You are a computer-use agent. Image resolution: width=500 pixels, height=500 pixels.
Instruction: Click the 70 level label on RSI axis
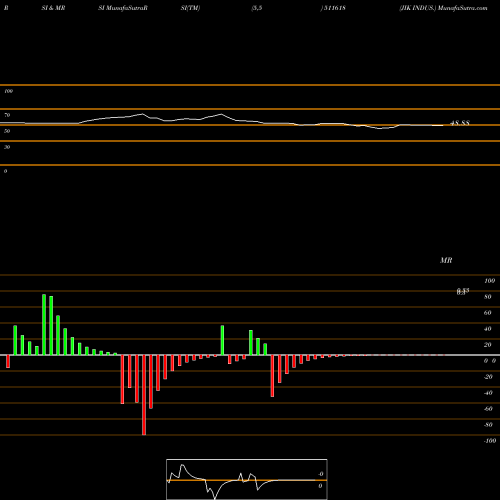7,115
